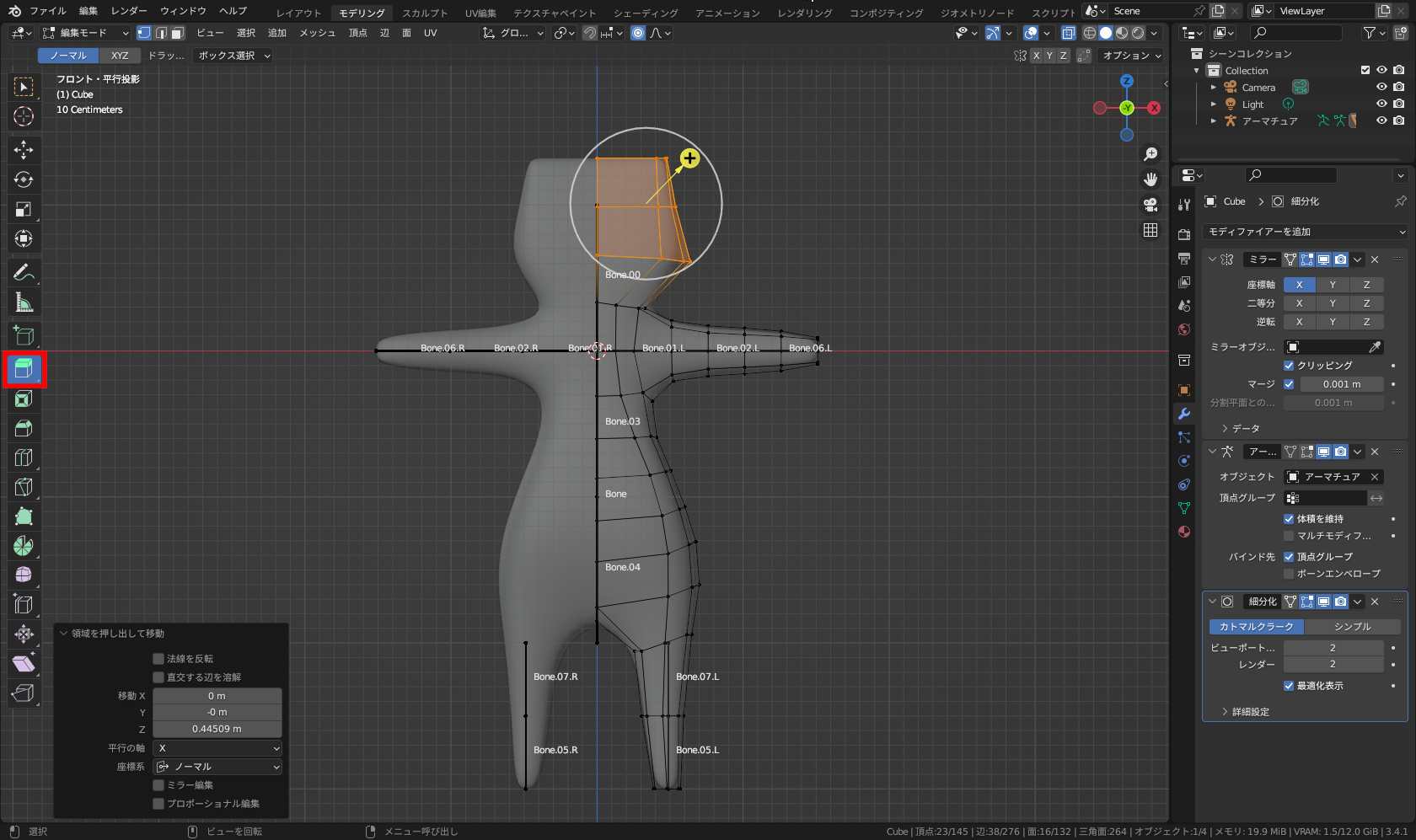Open the 座標系 ノーマル dropdown

217,767
